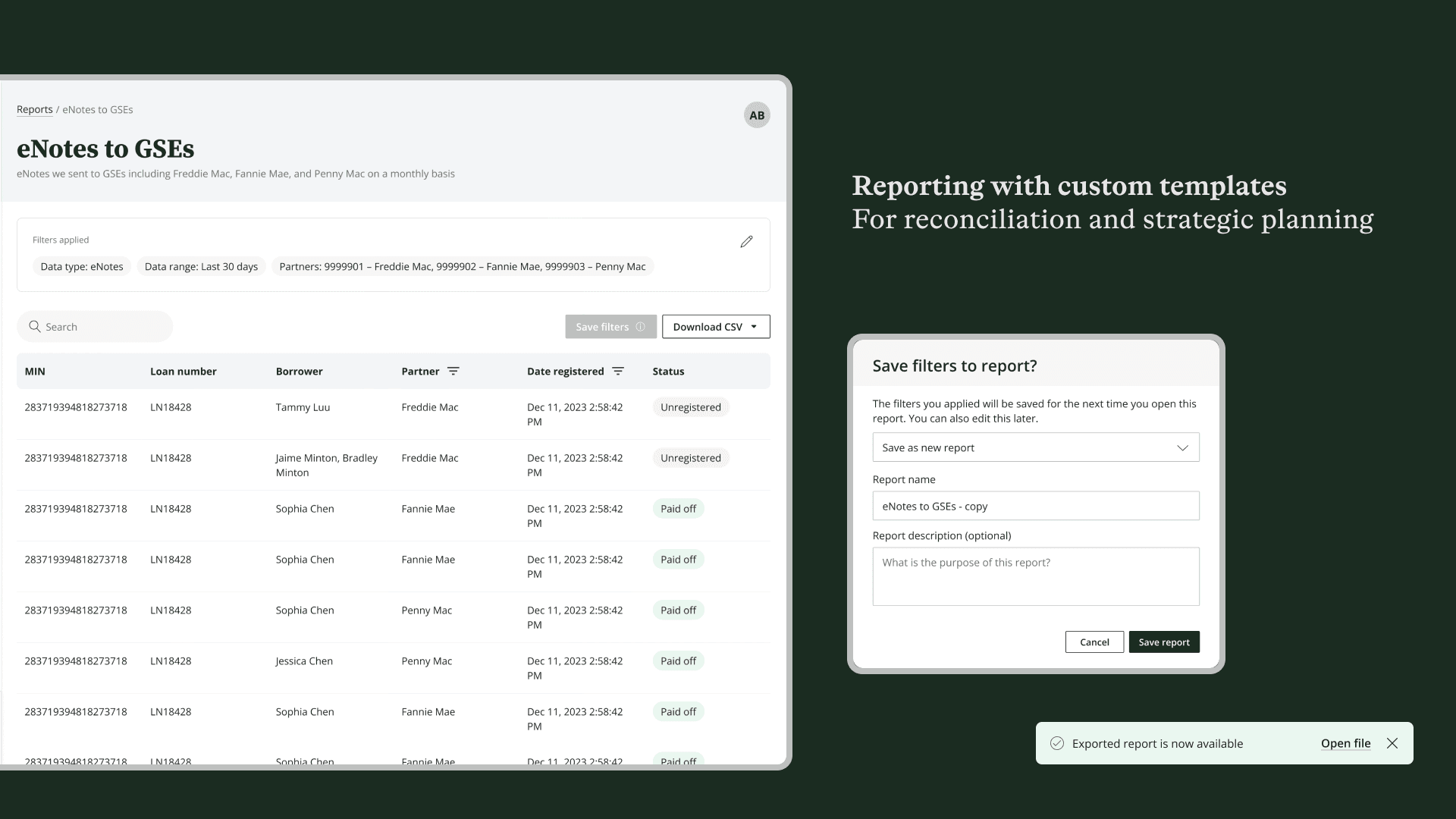
Task: Dismiss the exported report notification
Action: 1392,743
